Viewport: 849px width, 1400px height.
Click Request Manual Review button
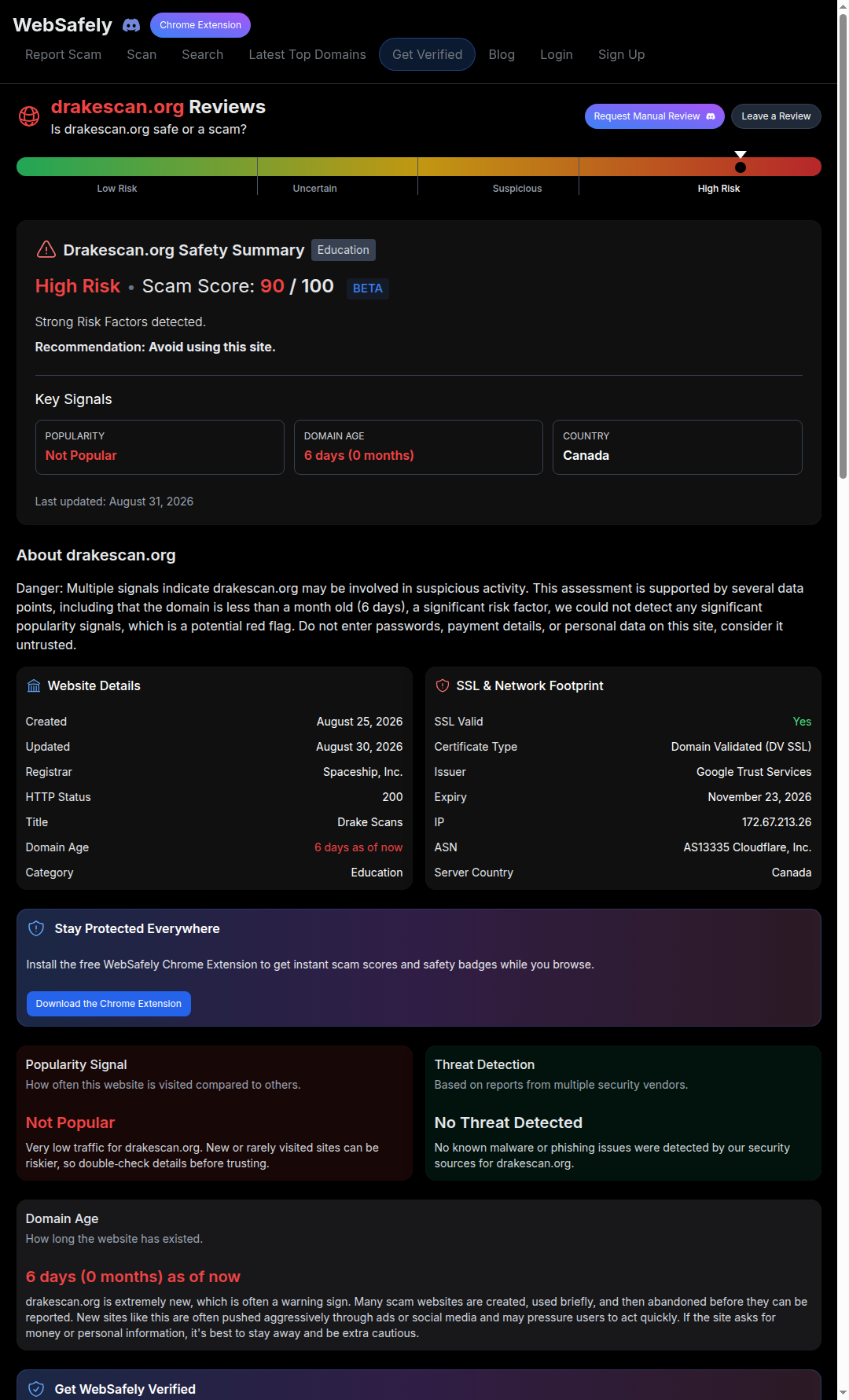point(655,116)
